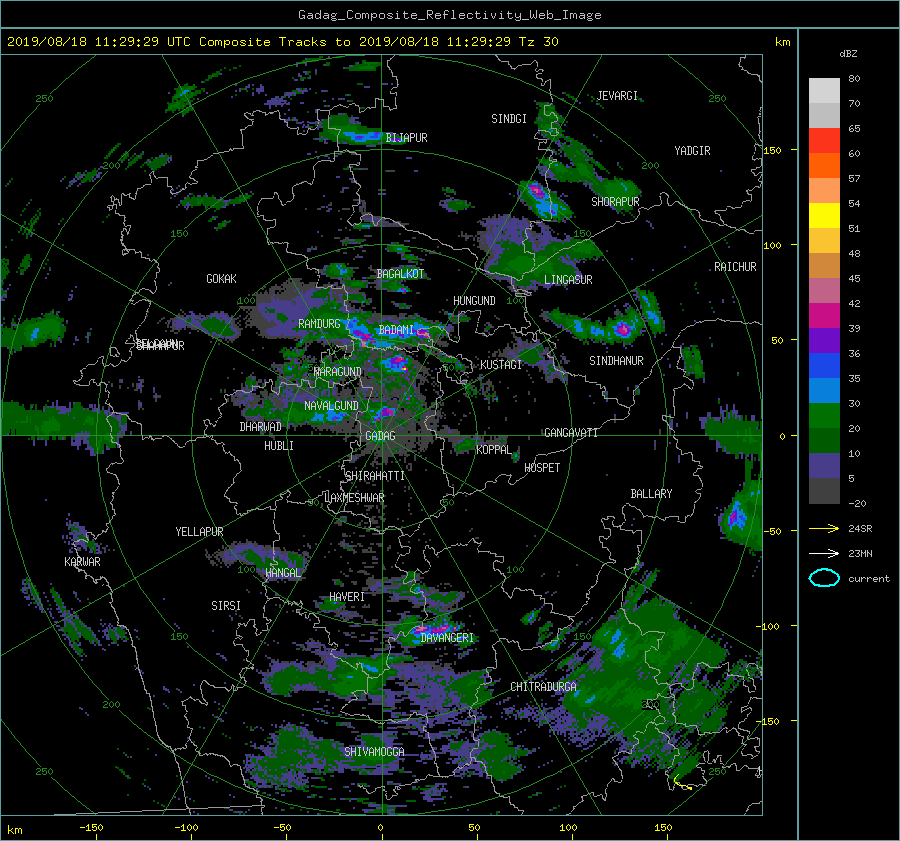Select the light blue 30-35 dBZ swatch
Image resolution: width=900 pixels, height=841 pixels.
pos(824,391)
